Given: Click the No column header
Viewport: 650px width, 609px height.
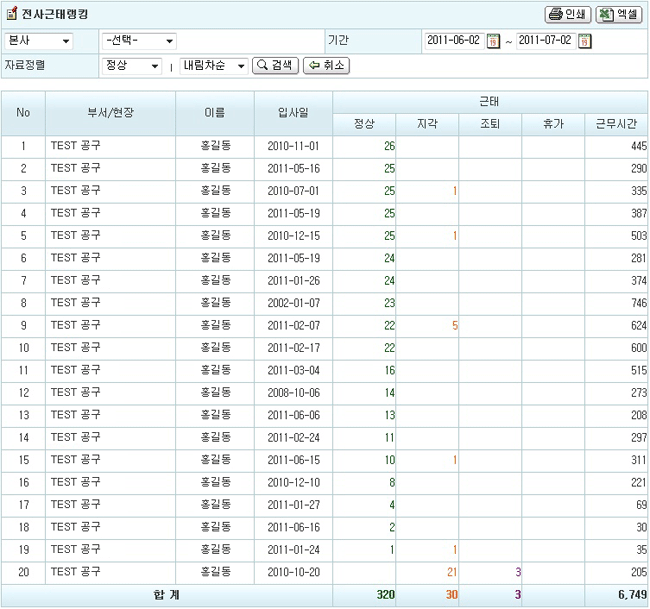Looking at the screenshot, I should coord(23,113).
